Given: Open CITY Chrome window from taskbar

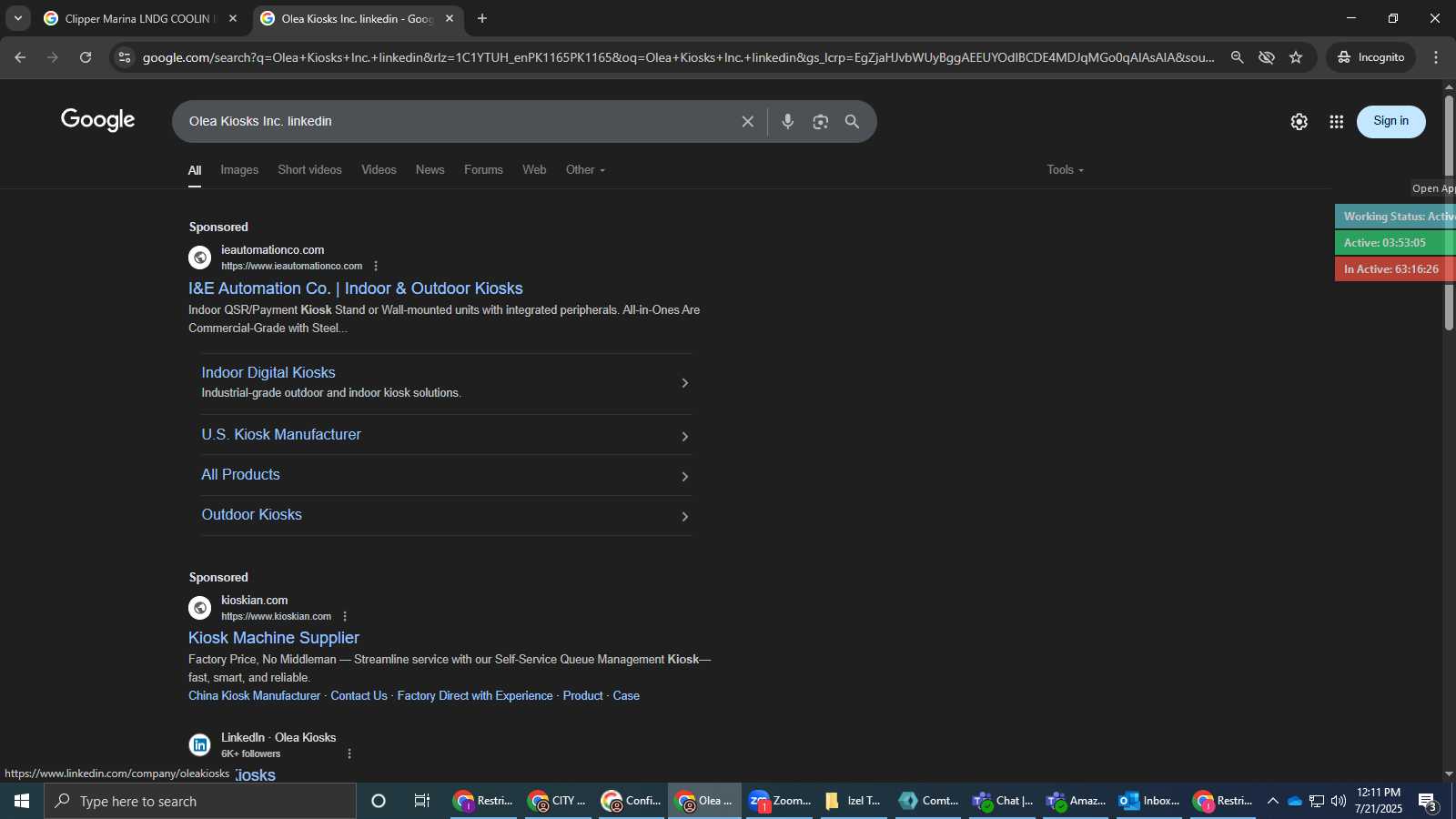Looking at the screenshot, I should (557, 801).
